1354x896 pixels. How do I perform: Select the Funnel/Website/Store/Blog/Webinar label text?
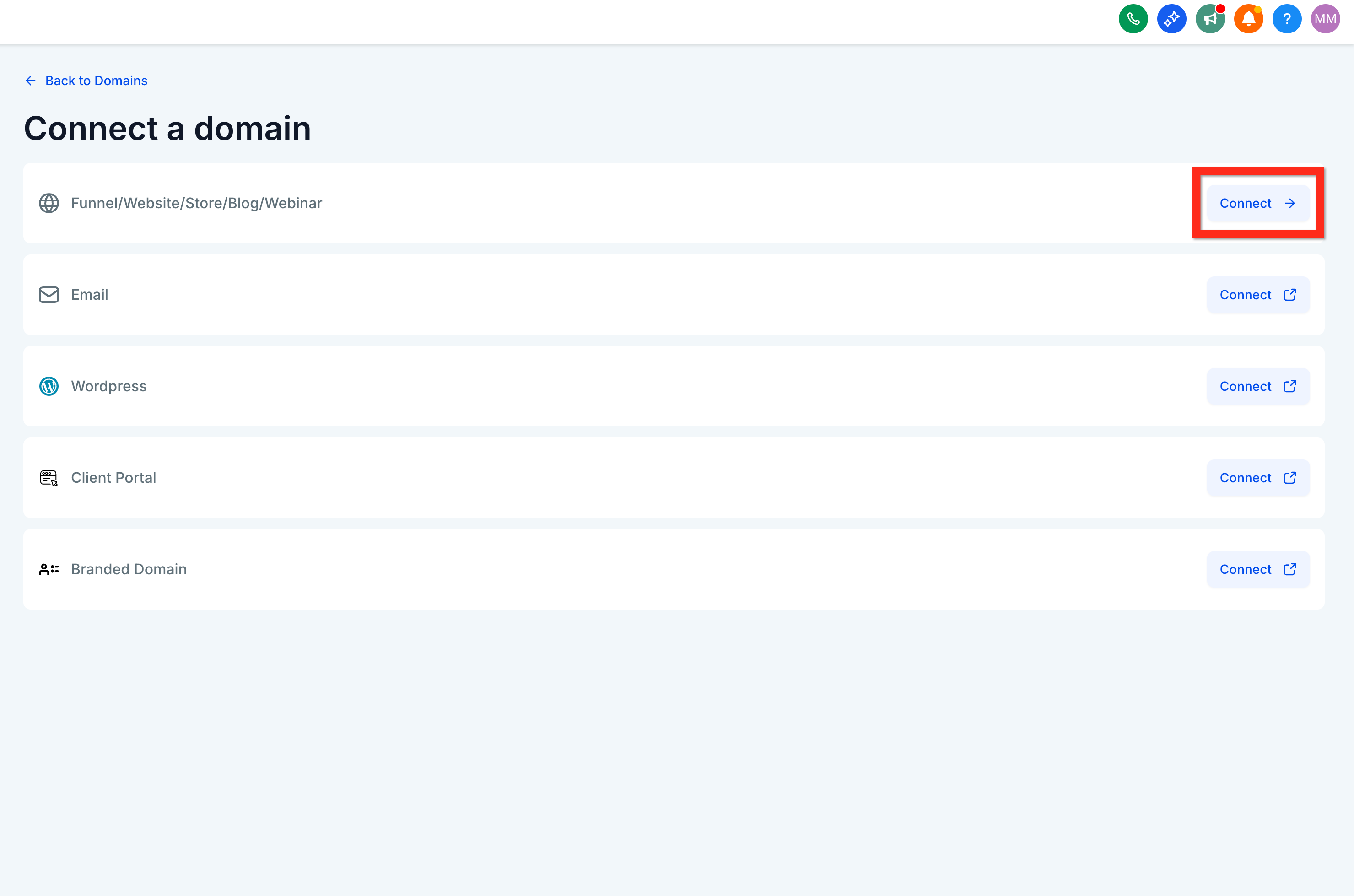coord(196,203)
